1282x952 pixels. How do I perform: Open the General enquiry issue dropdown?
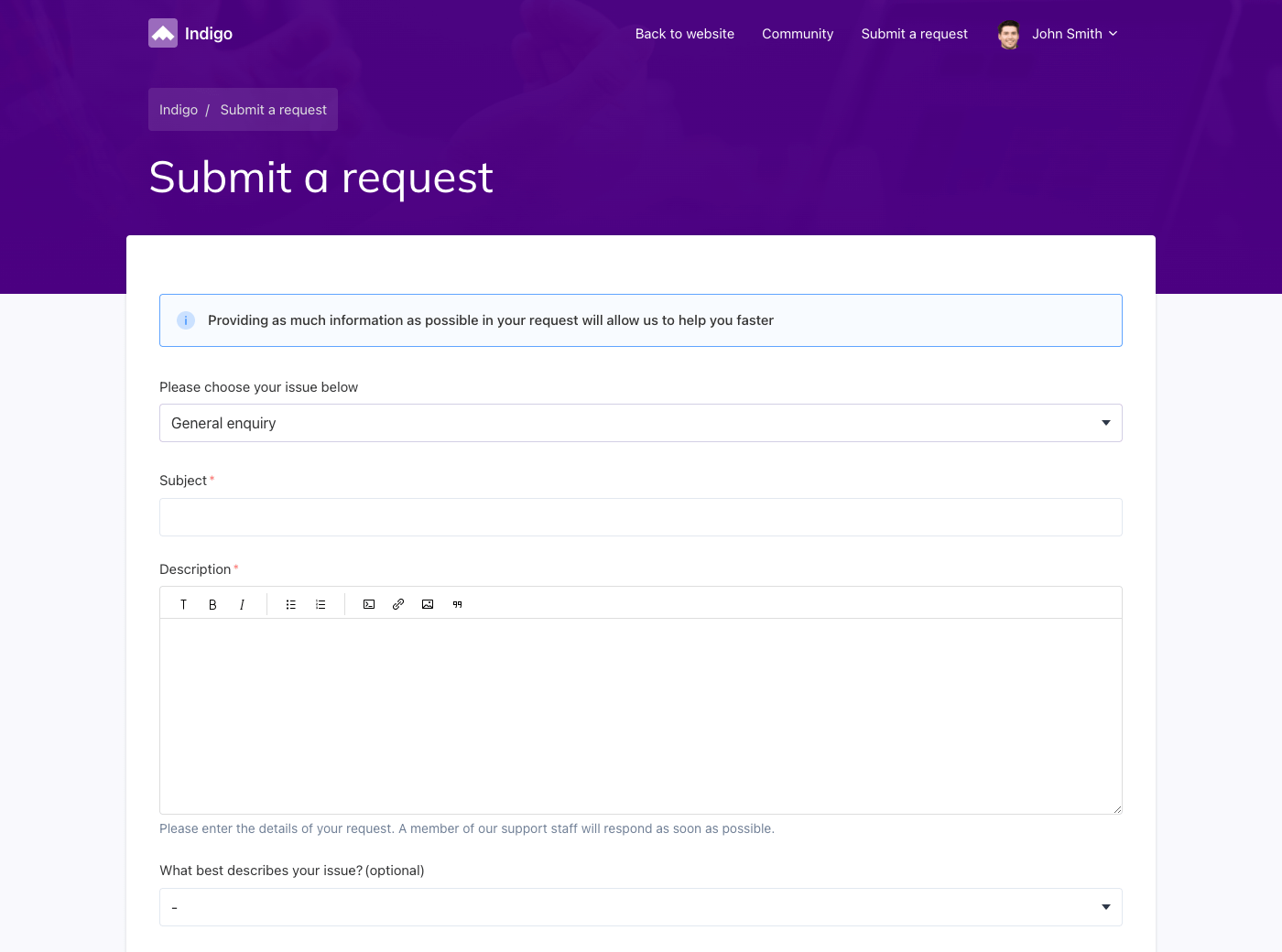(x=640, y=423)
